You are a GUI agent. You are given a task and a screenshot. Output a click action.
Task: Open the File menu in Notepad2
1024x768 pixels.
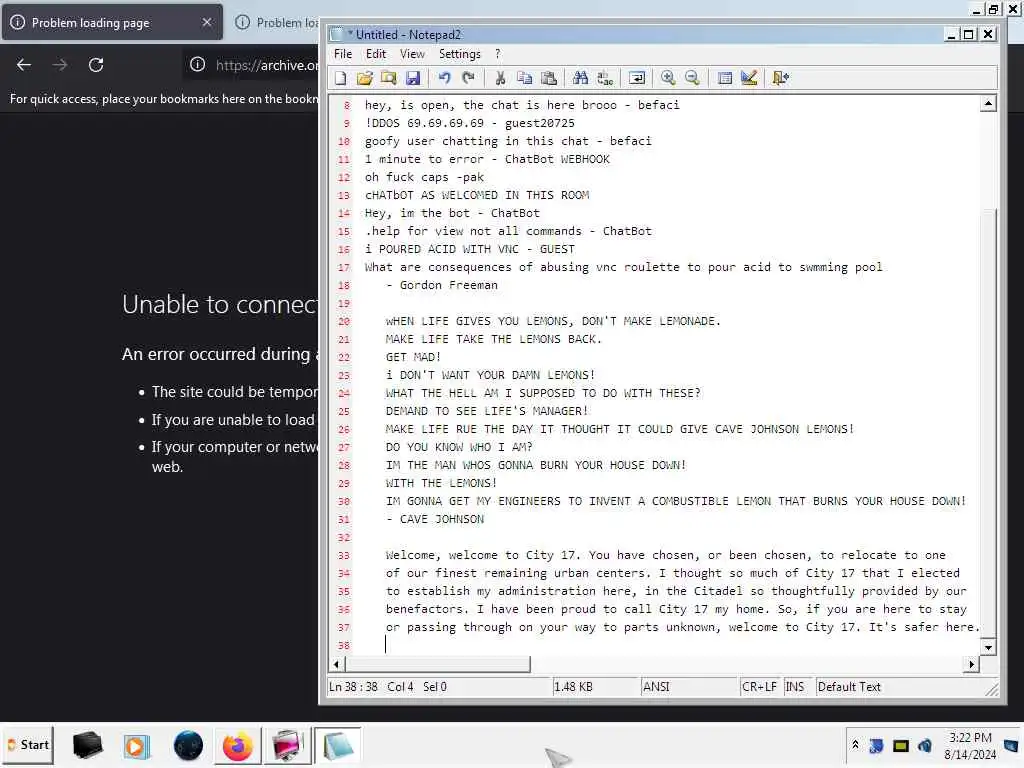(x=343, y=54)
